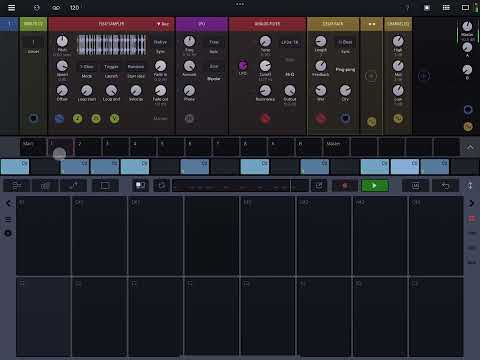Start playback with the green play button
This screenshot has height=360, width=480.
coord(375,185)
